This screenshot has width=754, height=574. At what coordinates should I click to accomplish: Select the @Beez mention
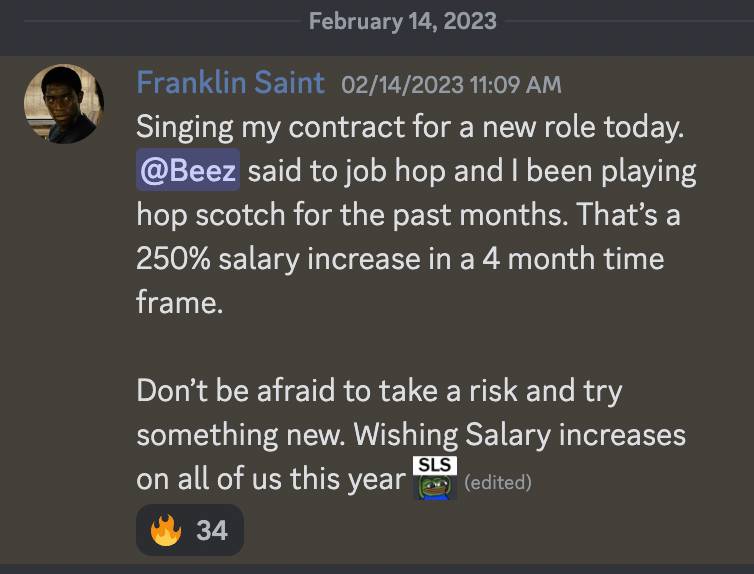[x=188, y=170]
